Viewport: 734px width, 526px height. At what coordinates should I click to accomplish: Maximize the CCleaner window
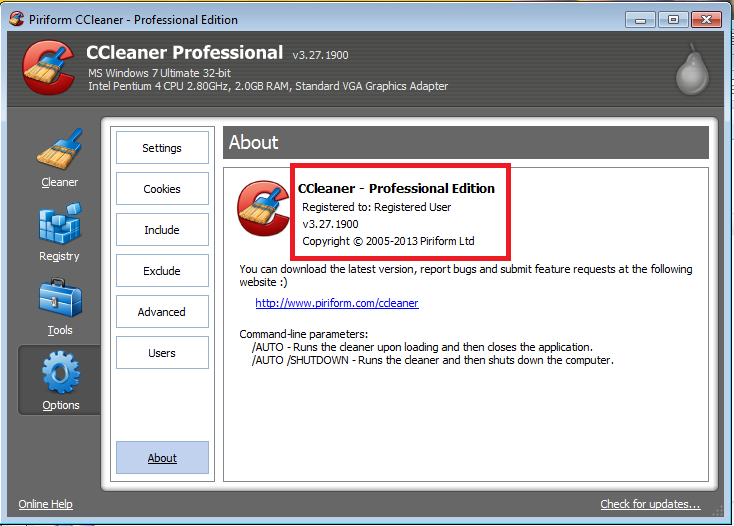[673, 20]
